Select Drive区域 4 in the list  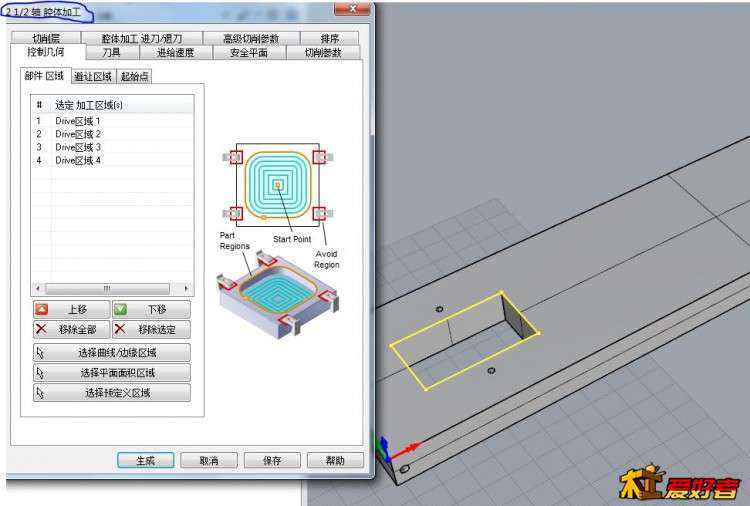112,160
